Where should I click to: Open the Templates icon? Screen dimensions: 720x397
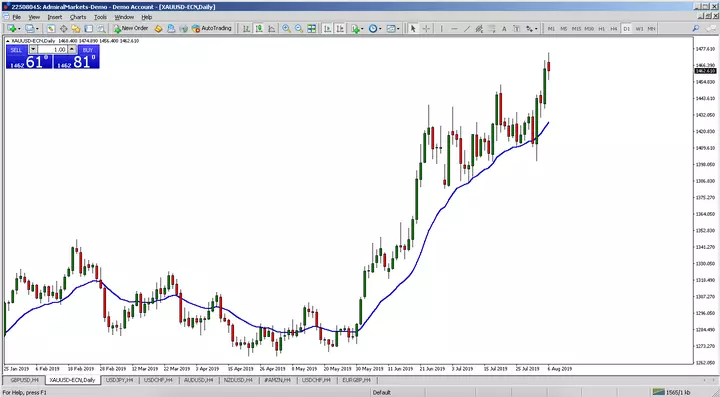[391, 28]
